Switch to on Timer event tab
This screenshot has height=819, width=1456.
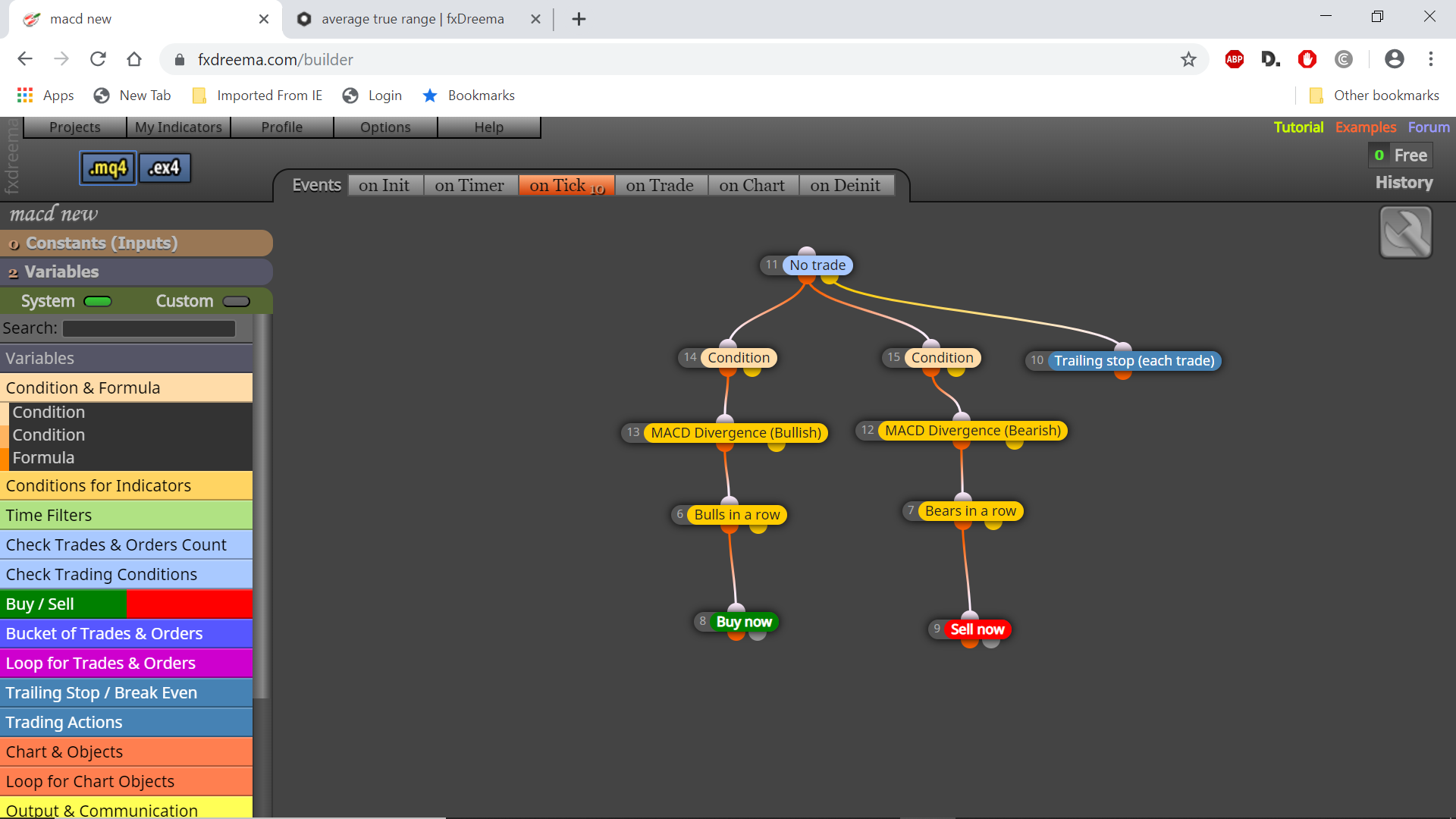pos(469,185)
